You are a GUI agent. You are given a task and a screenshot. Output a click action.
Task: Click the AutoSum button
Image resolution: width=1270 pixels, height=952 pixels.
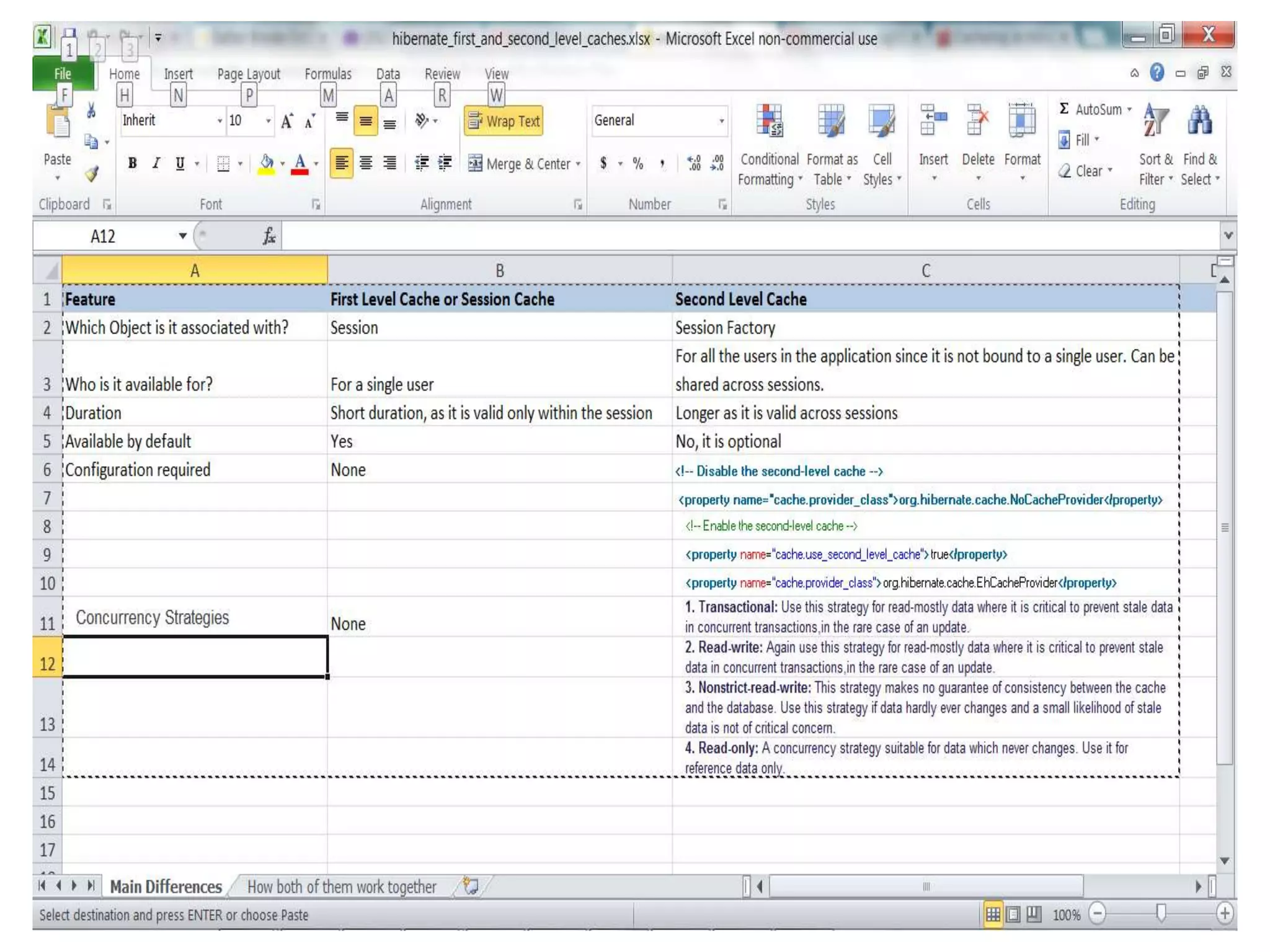1090,110
